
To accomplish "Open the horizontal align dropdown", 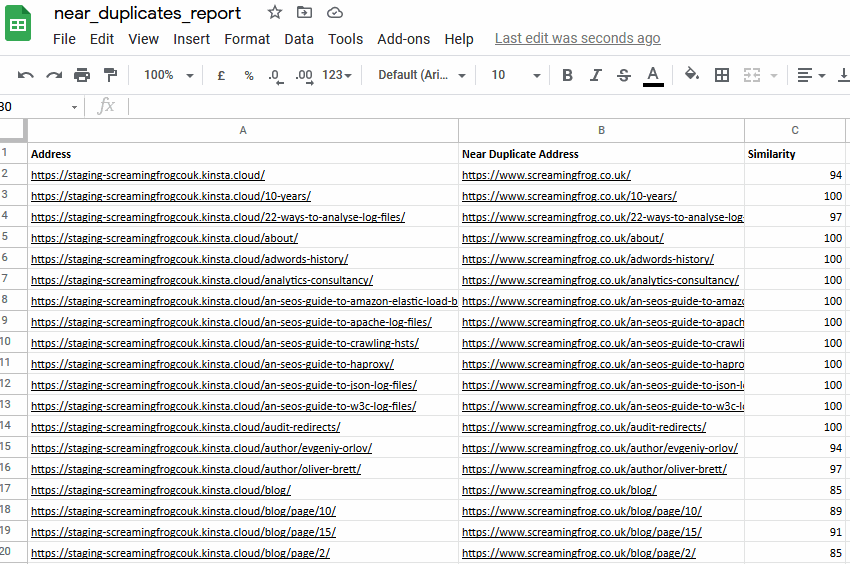I will click(x=811, y=75).
